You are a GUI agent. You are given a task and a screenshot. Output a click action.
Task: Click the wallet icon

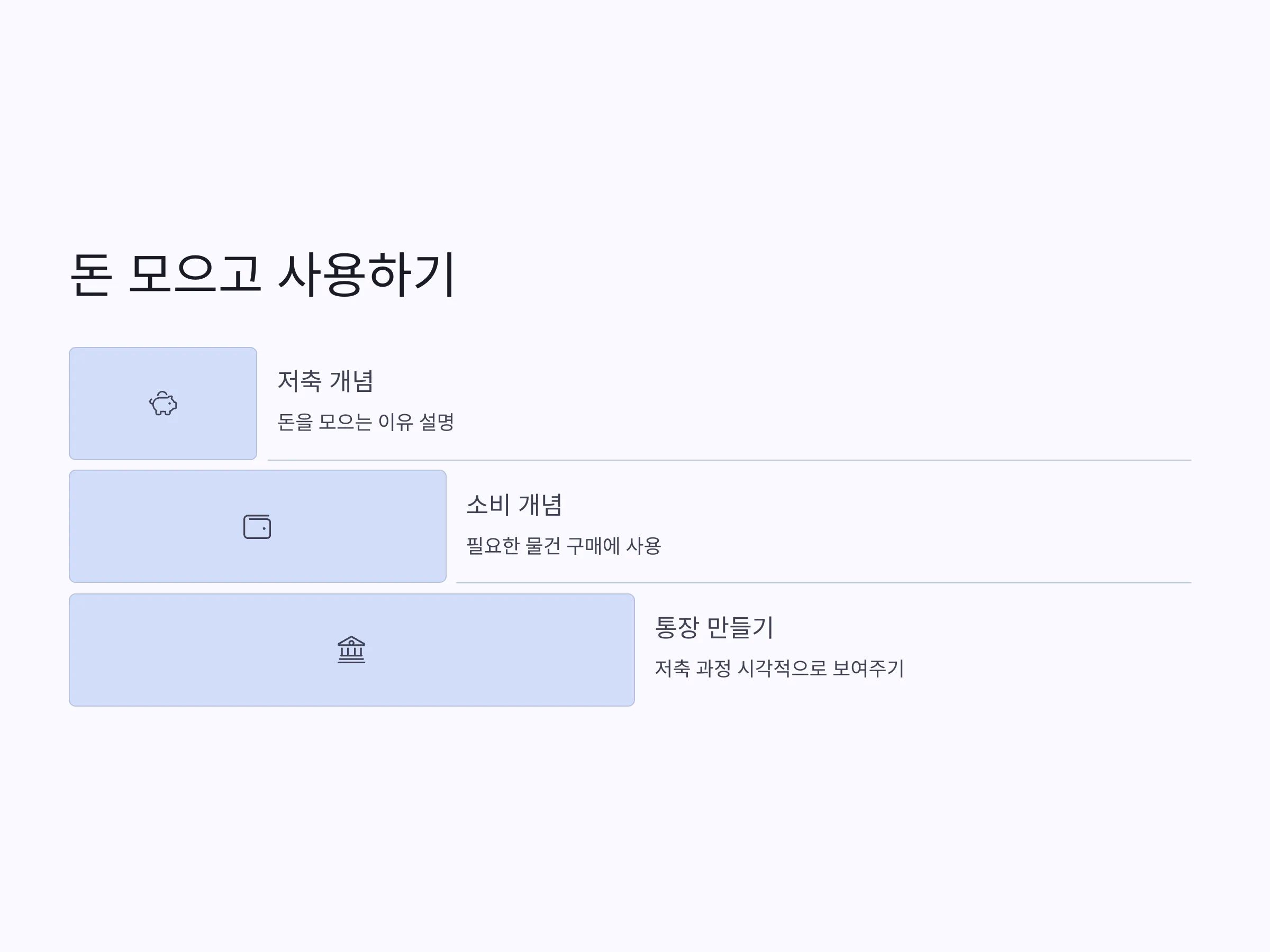pos(257,527)
